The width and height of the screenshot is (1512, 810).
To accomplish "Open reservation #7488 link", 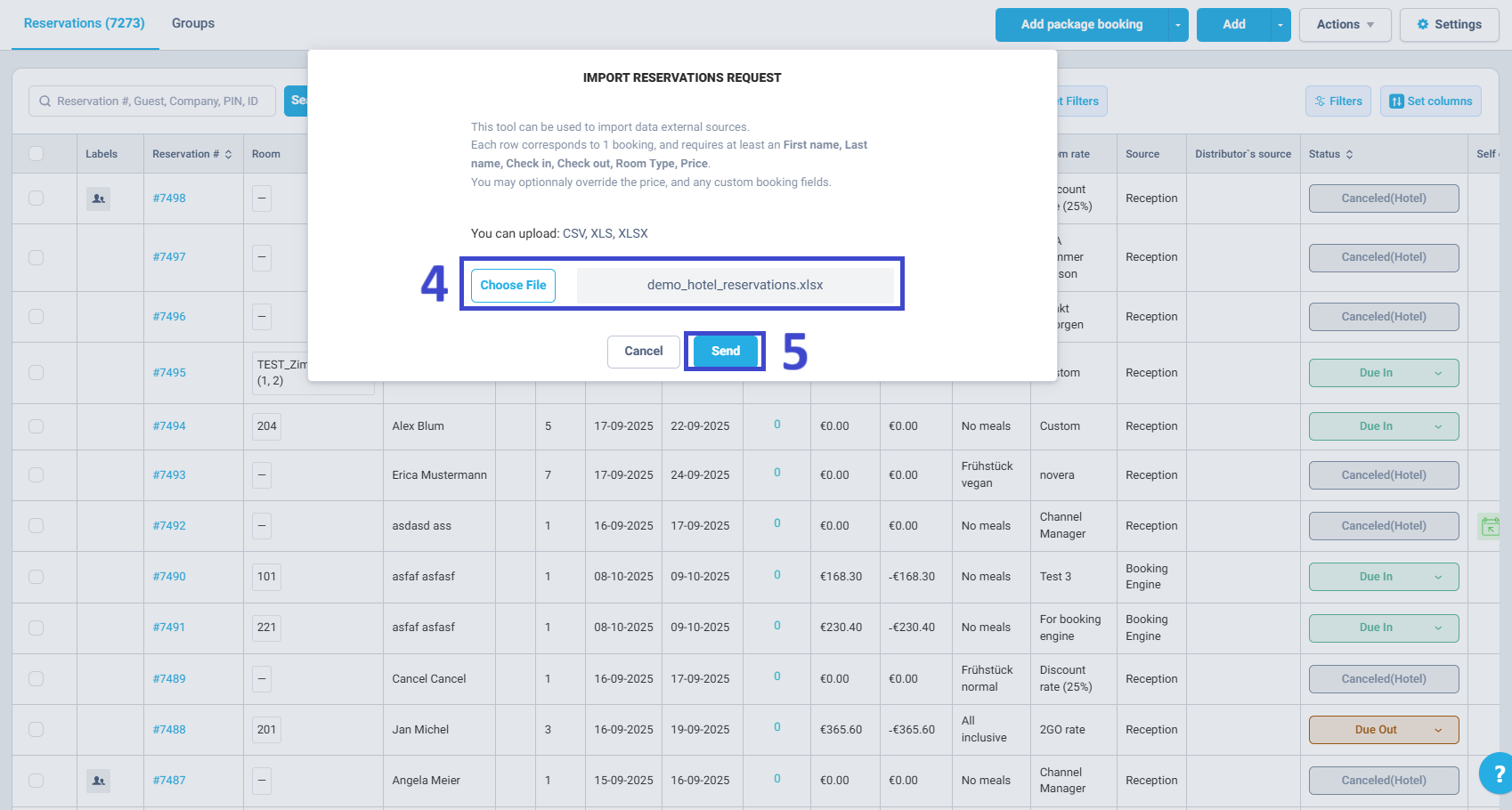I will pos(169,730).
